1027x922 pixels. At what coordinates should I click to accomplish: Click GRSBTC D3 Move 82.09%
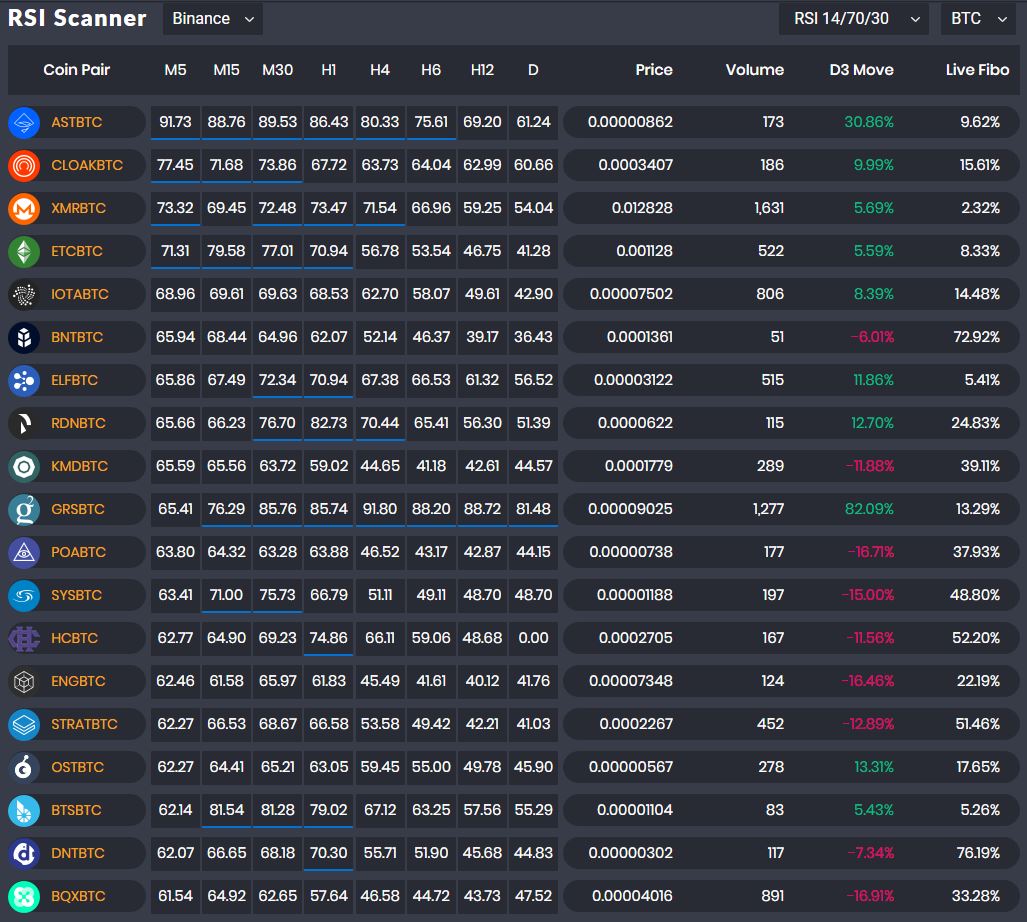869,509
